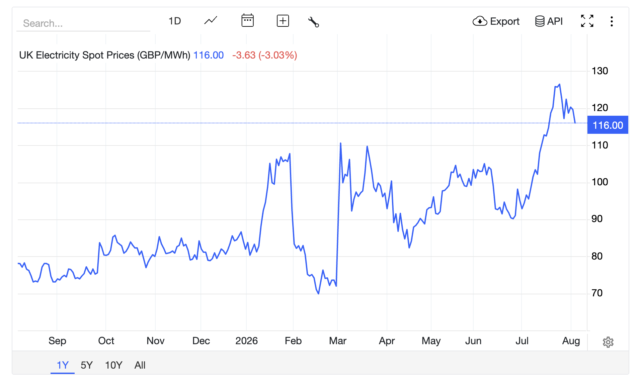Screen dimensions: 640x386
Task: Click the Mar label on time axis
Action: (338, 341)
